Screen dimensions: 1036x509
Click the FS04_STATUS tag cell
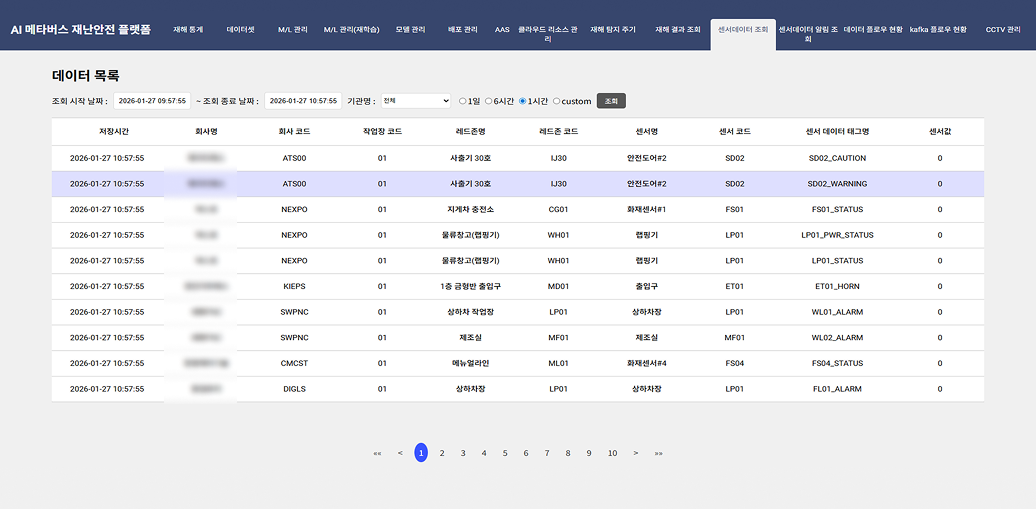coord(837,364)
